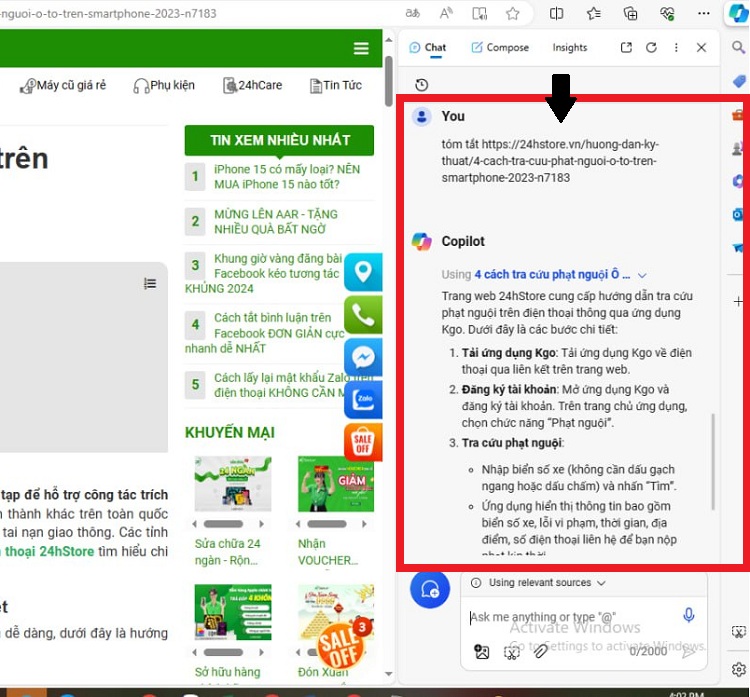Open Cách lấy lại mật khẩu Zalo link
This screenshot has width=750, height=697.
(279, 385)
